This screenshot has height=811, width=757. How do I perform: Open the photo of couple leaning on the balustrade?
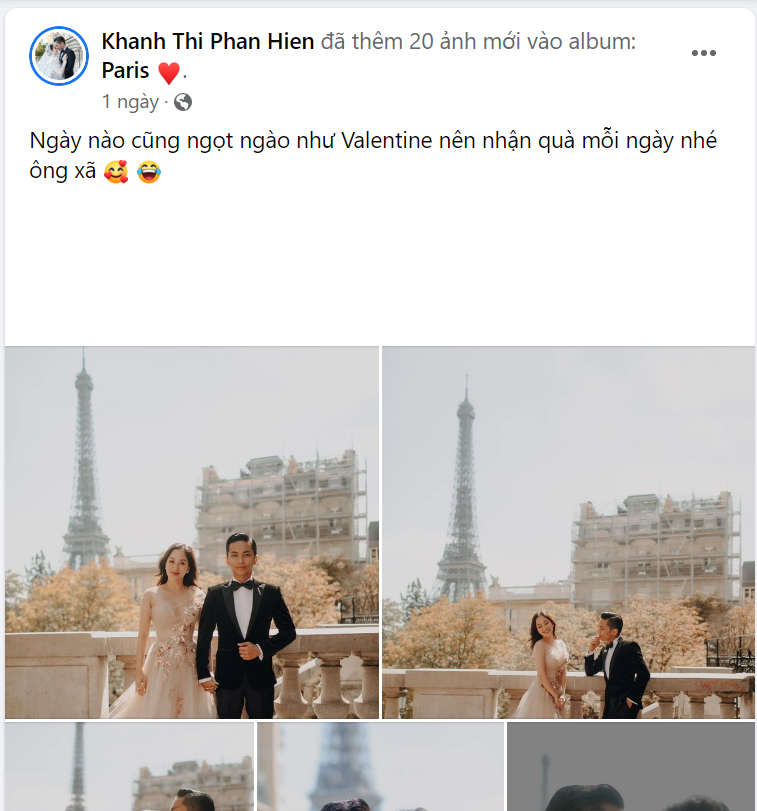[x=567, y=531]
